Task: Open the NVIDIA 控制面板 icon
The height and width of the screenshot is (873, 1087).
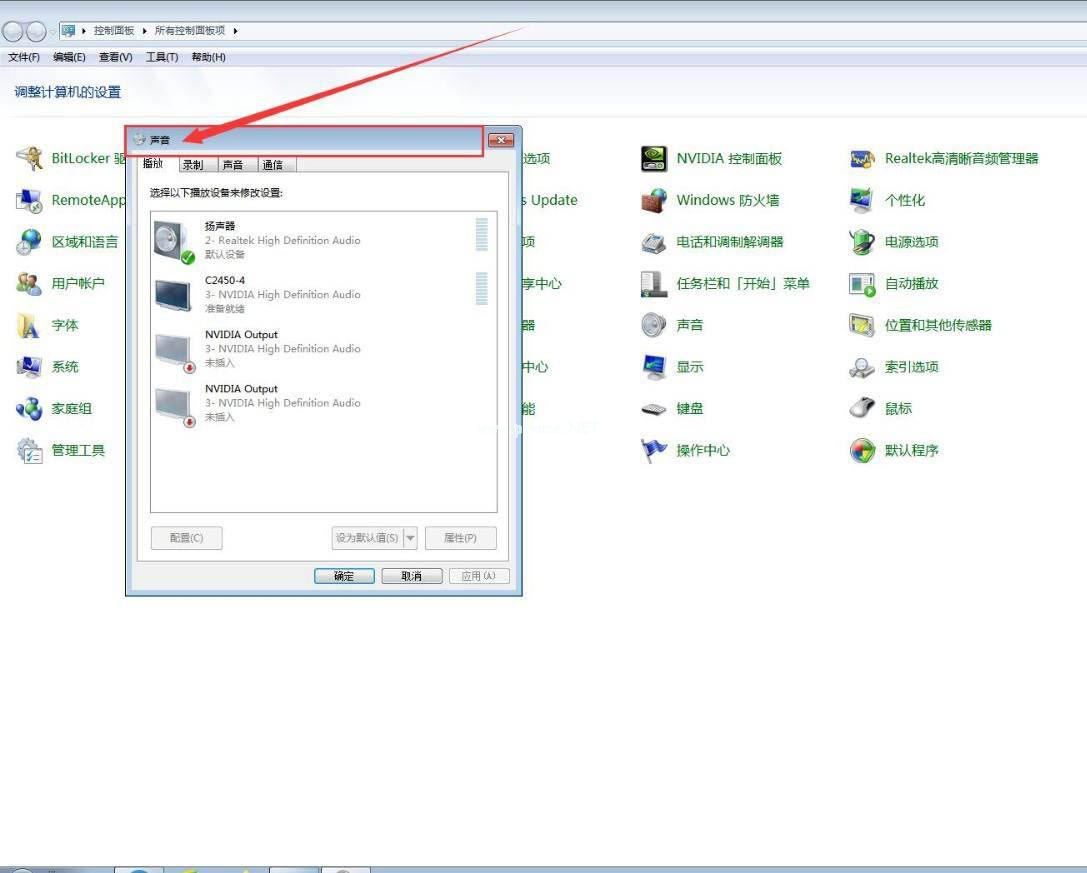Action: (654, 159)
